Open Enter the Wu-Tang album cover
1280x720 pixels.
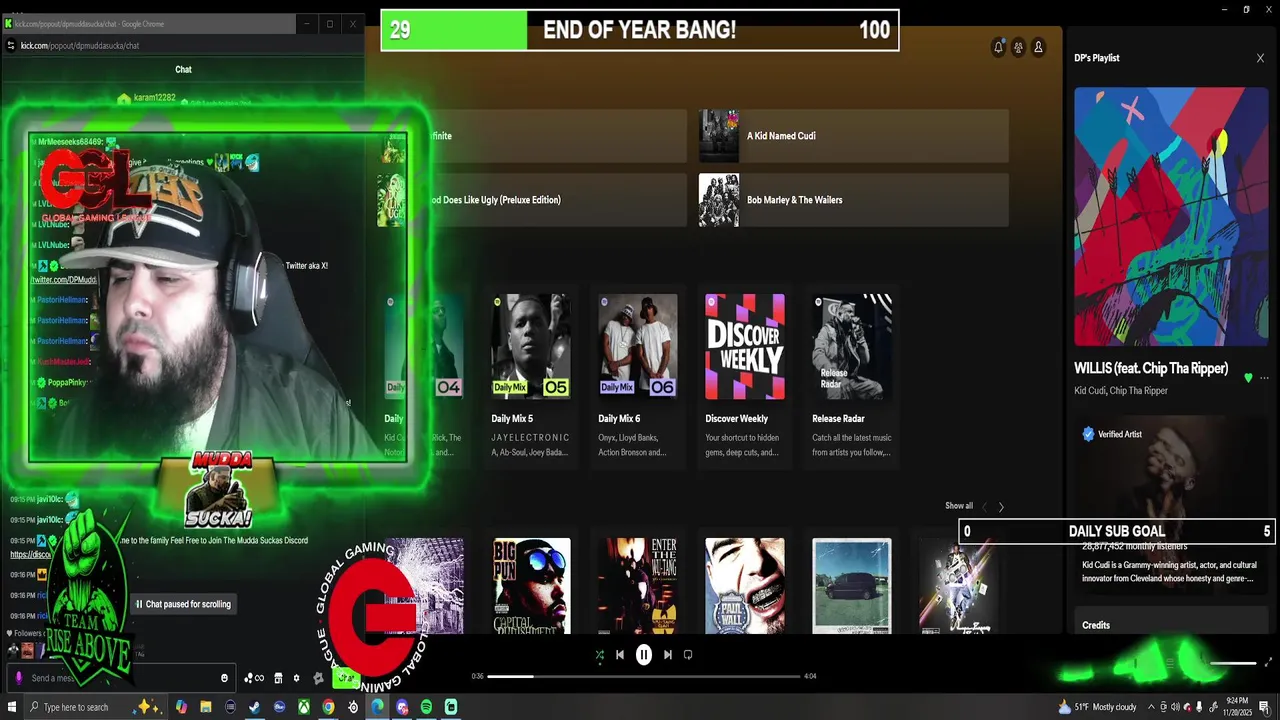point(638,586)
